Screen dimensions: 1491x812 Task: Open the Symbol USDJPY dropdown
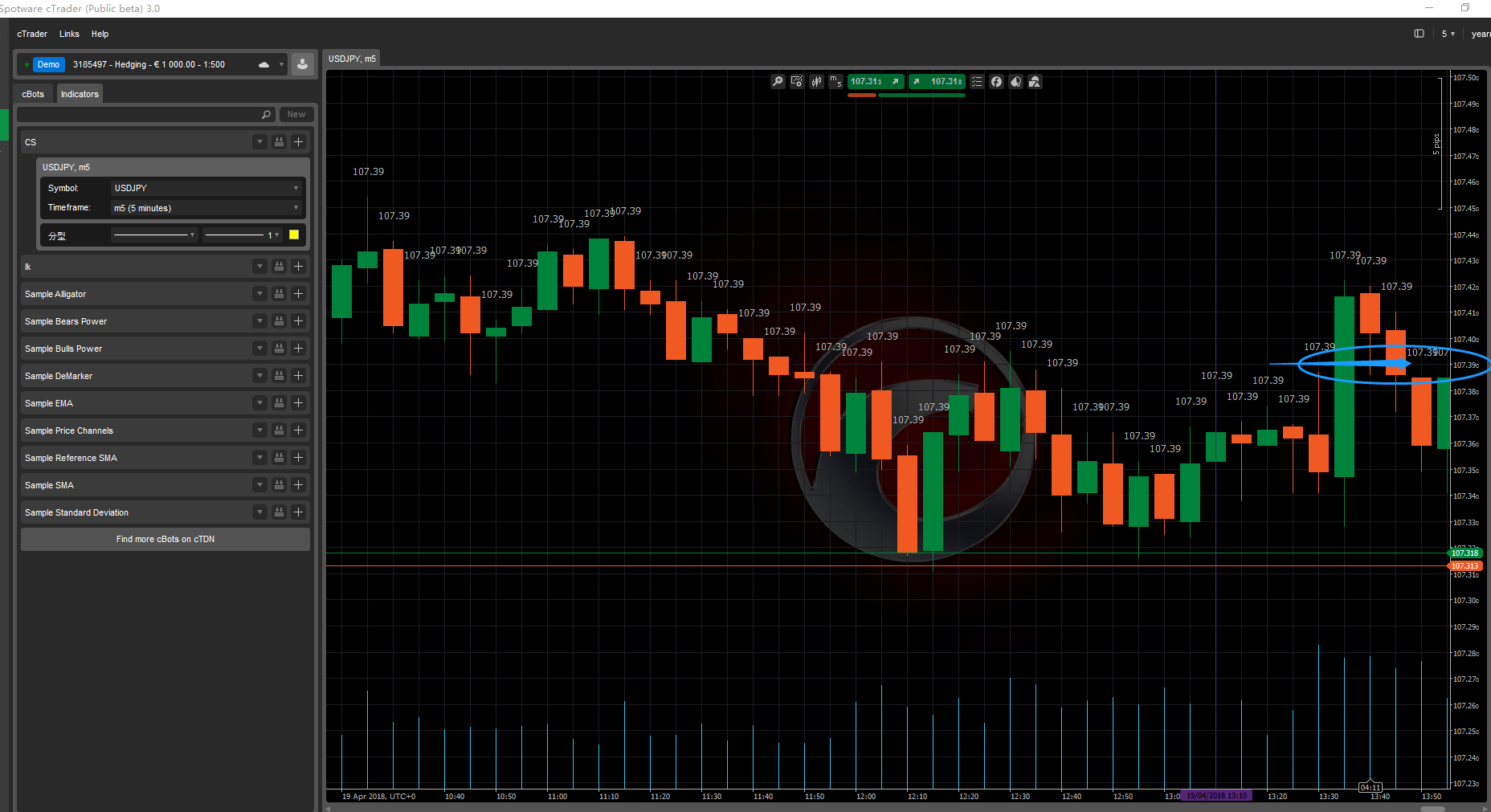[x=206, y=188]
